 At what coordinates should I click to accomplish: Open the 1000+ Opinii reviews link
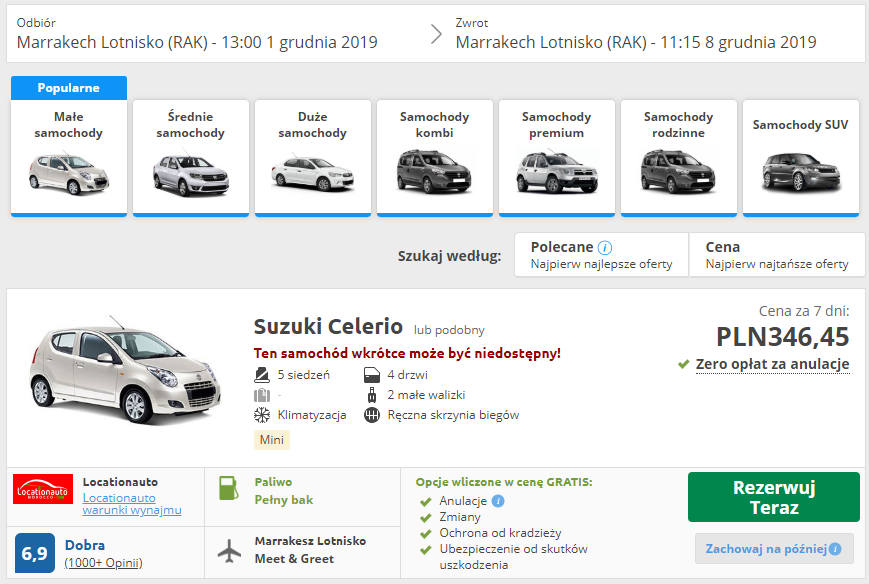(103, 563)
